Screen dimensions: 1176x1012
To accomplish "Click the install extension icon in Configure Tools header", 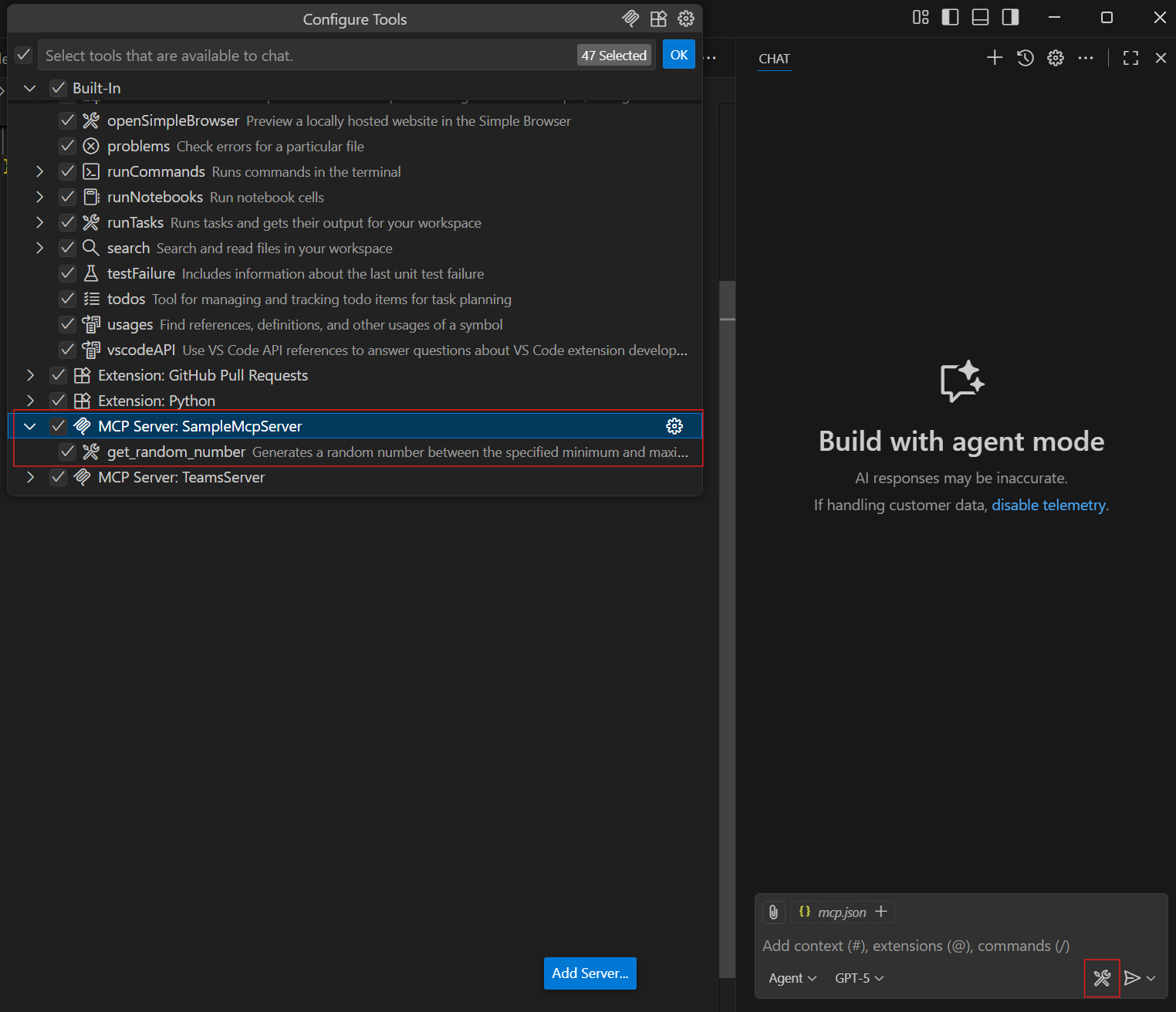I will click(658, 19).
